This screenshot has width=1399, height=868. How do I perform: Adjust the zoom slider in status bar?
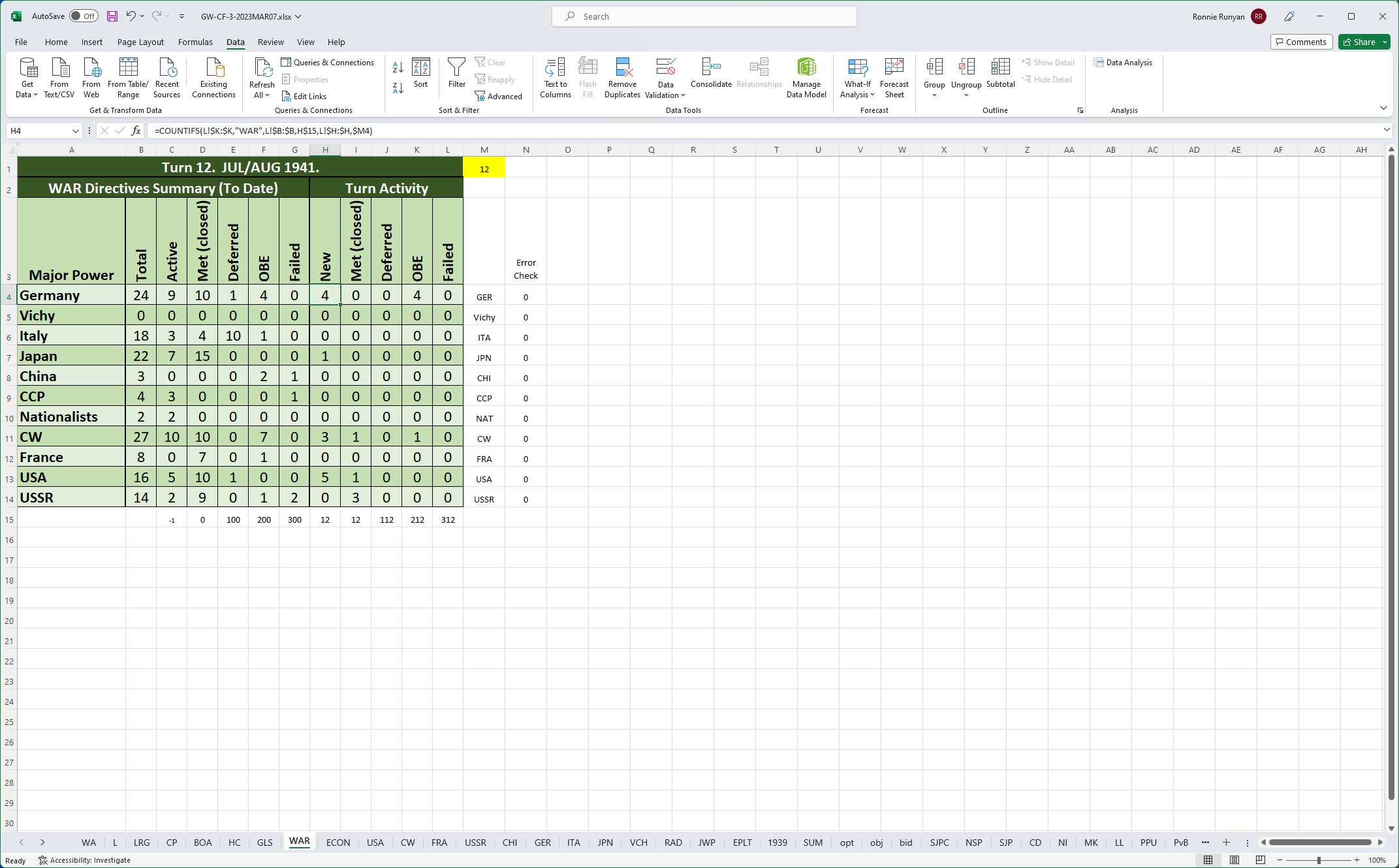tap(1319, 860)
